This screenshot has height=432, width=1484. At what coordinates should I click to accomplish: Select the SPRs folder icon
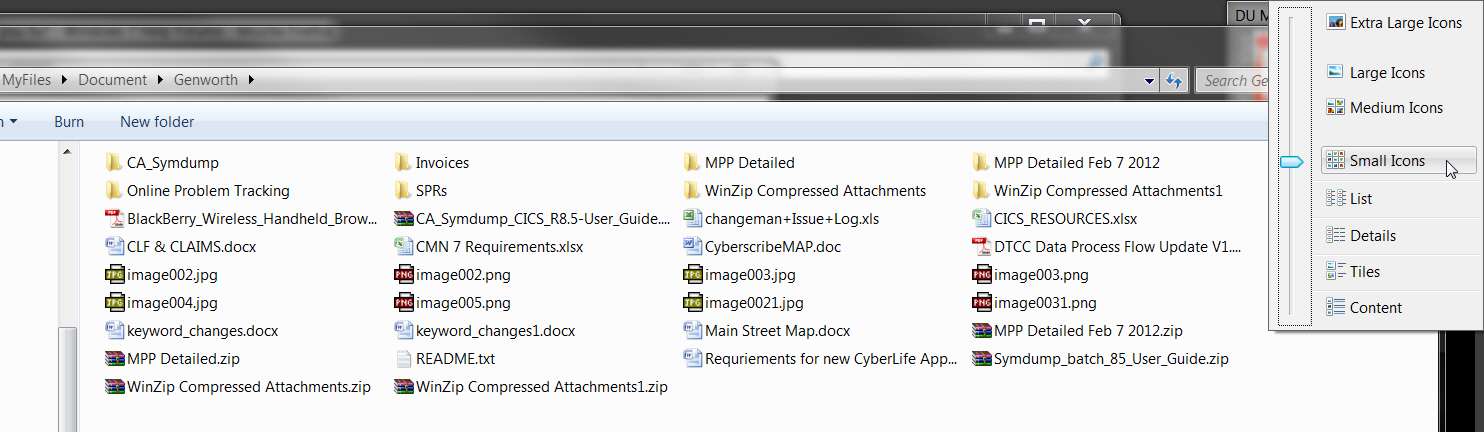(402, 190)
